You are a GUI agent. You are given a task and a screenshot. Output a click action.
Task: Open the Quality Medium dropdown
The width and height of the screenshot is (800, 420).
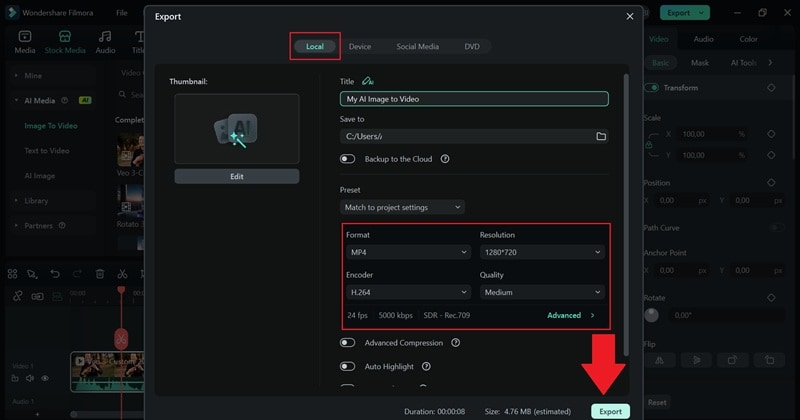pos(542,292)
